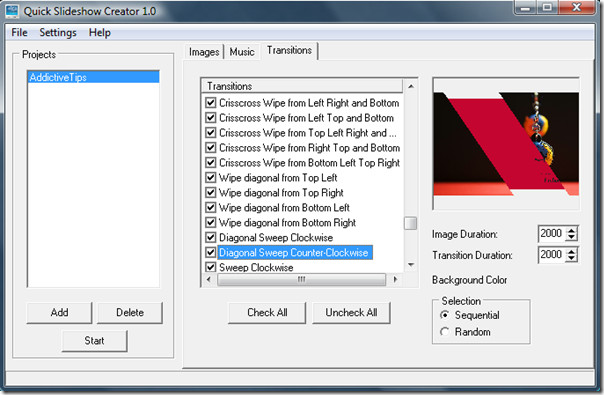The image size is (604, 395).
Task: Toggle Wipe diagonal from Top Right checkbox
Action: 210,192
